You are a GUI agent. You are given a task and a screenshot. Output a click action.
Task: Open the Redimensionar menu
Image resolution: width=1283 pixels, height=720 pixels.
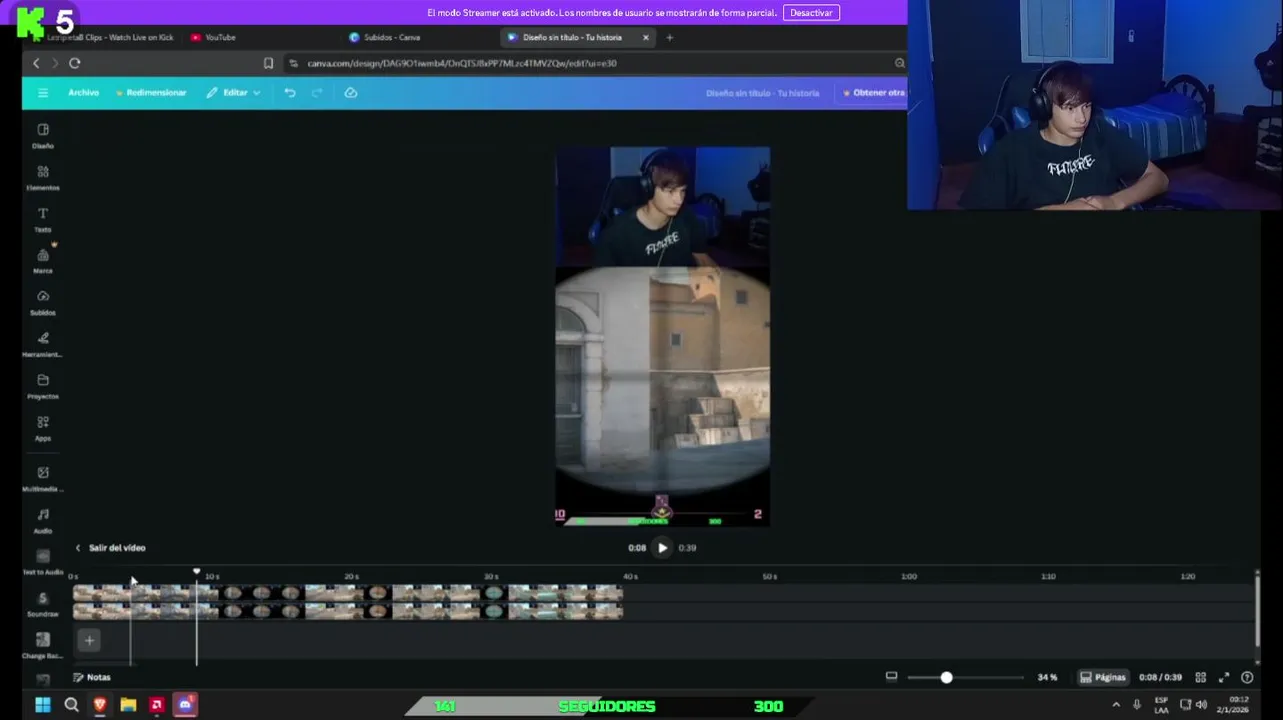tap(151, 93)
